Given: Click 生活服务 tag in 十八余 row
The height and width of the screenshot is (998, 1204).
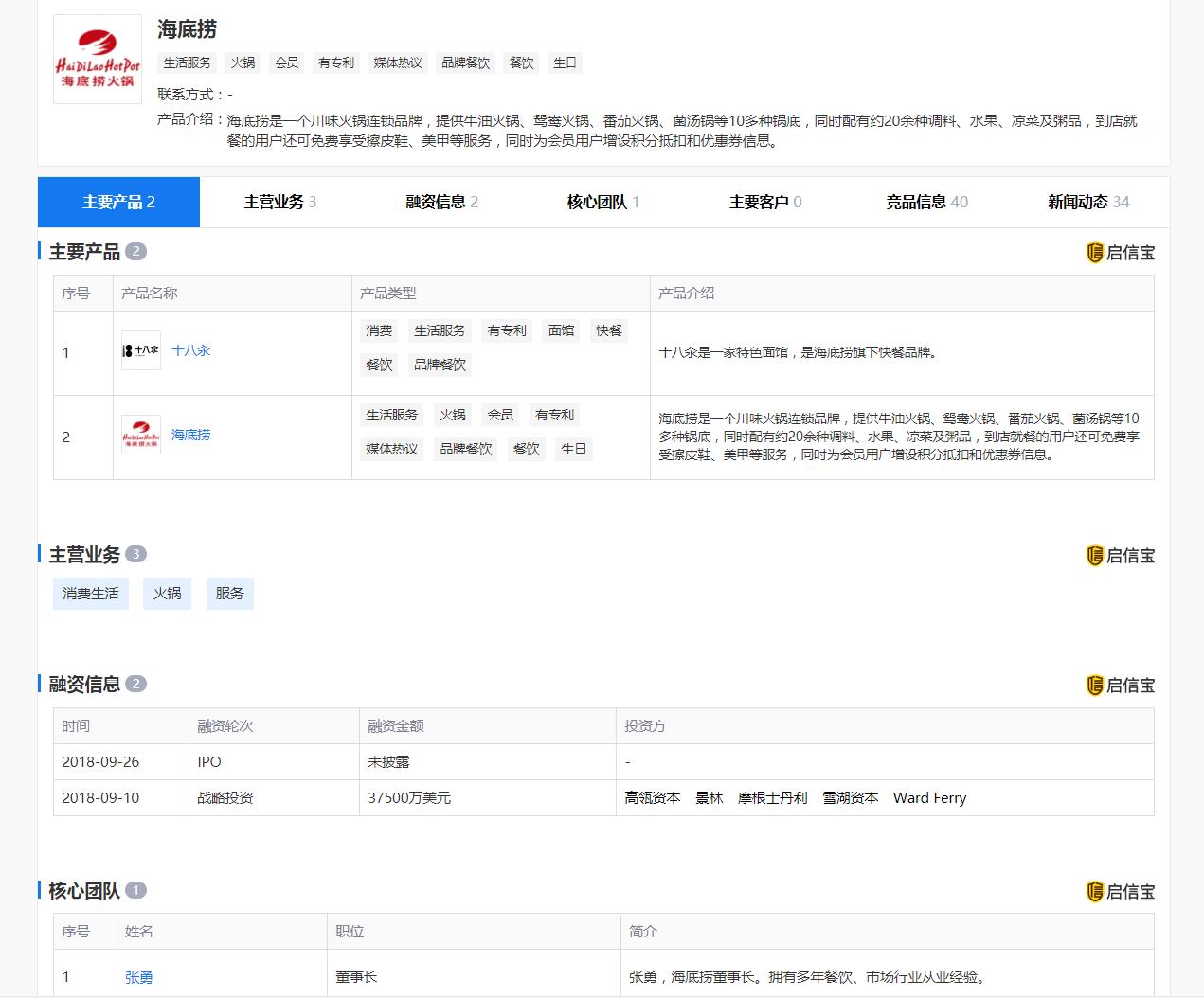Looking at the screenshot, I should pyautogui.click(x=440, y=330).
